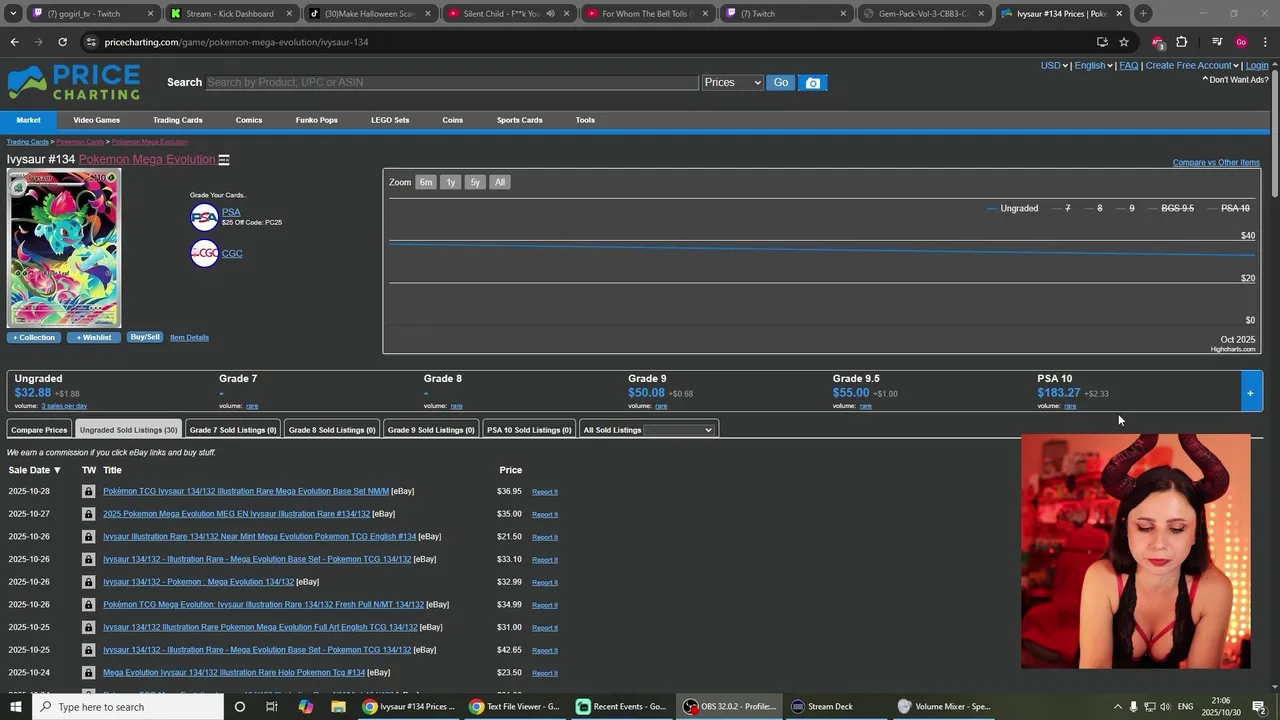Open a new browser tab with plus

1143,14
